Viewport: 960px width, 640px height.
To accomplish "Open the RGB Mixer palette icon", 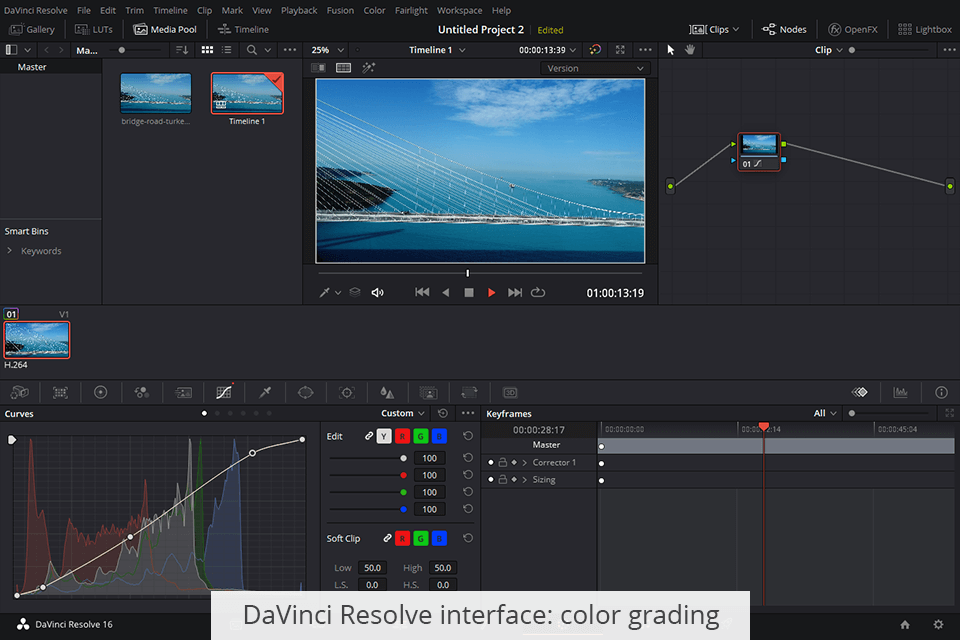I will click(141, 393).
